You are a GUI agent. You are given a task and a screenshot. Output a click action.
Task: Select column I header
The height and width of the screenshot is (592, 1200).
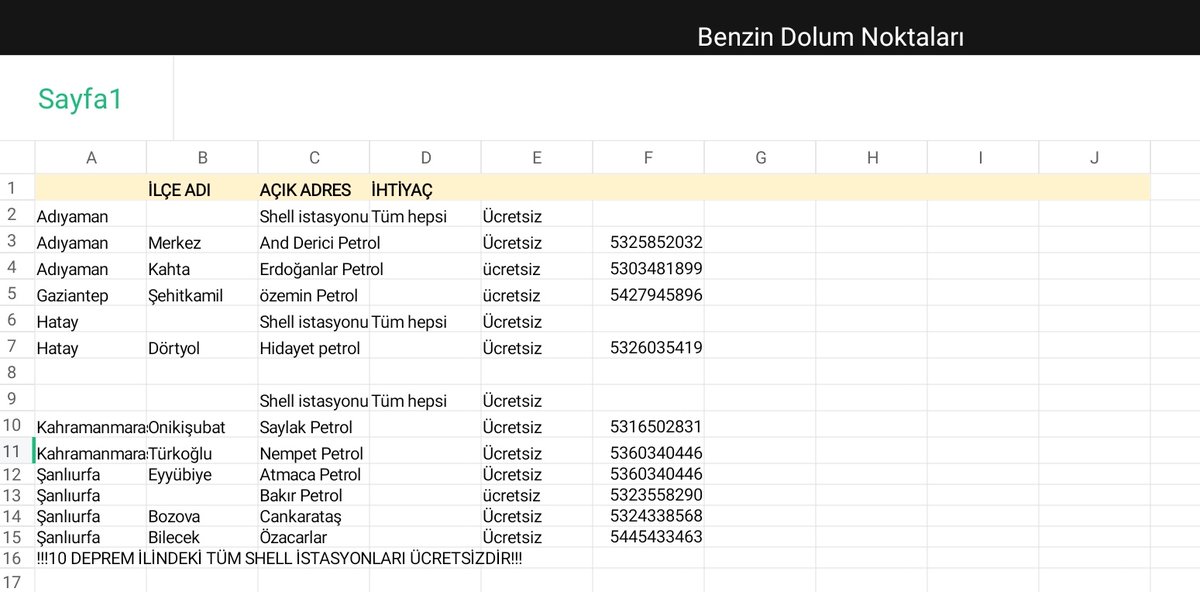[983, 157]
